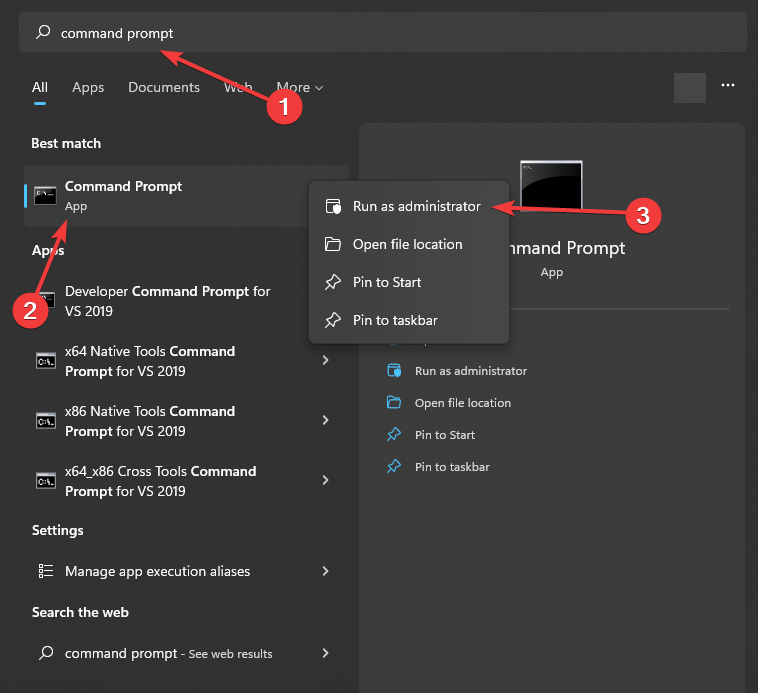Click Run as administrator in preview pane
The height and width of the screenshot is (693, 758).
tap(470, 371)
